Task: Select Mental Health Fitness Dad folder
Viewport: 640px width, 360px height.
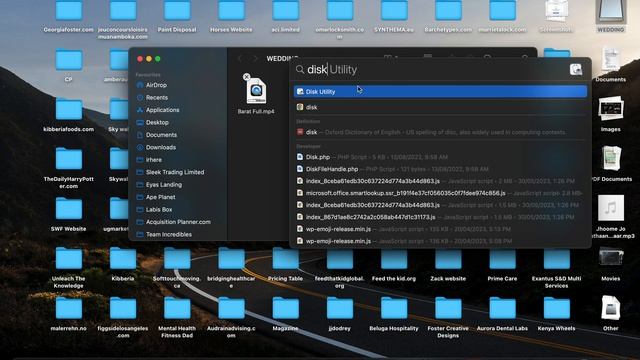Action: [x=177, y=318]
